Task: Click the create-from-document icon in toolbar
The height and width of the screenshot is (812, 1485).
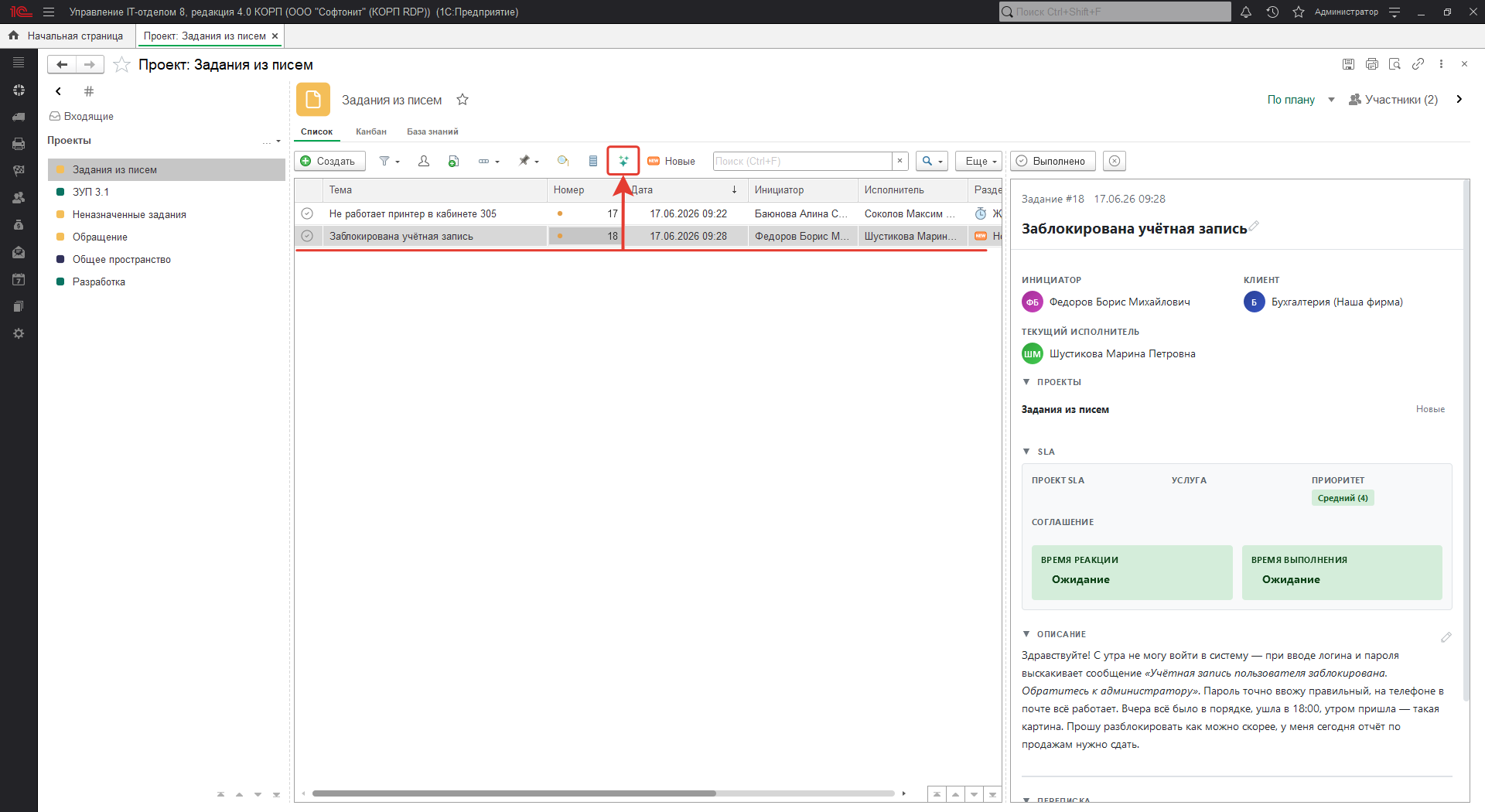Action: (454, 161)
